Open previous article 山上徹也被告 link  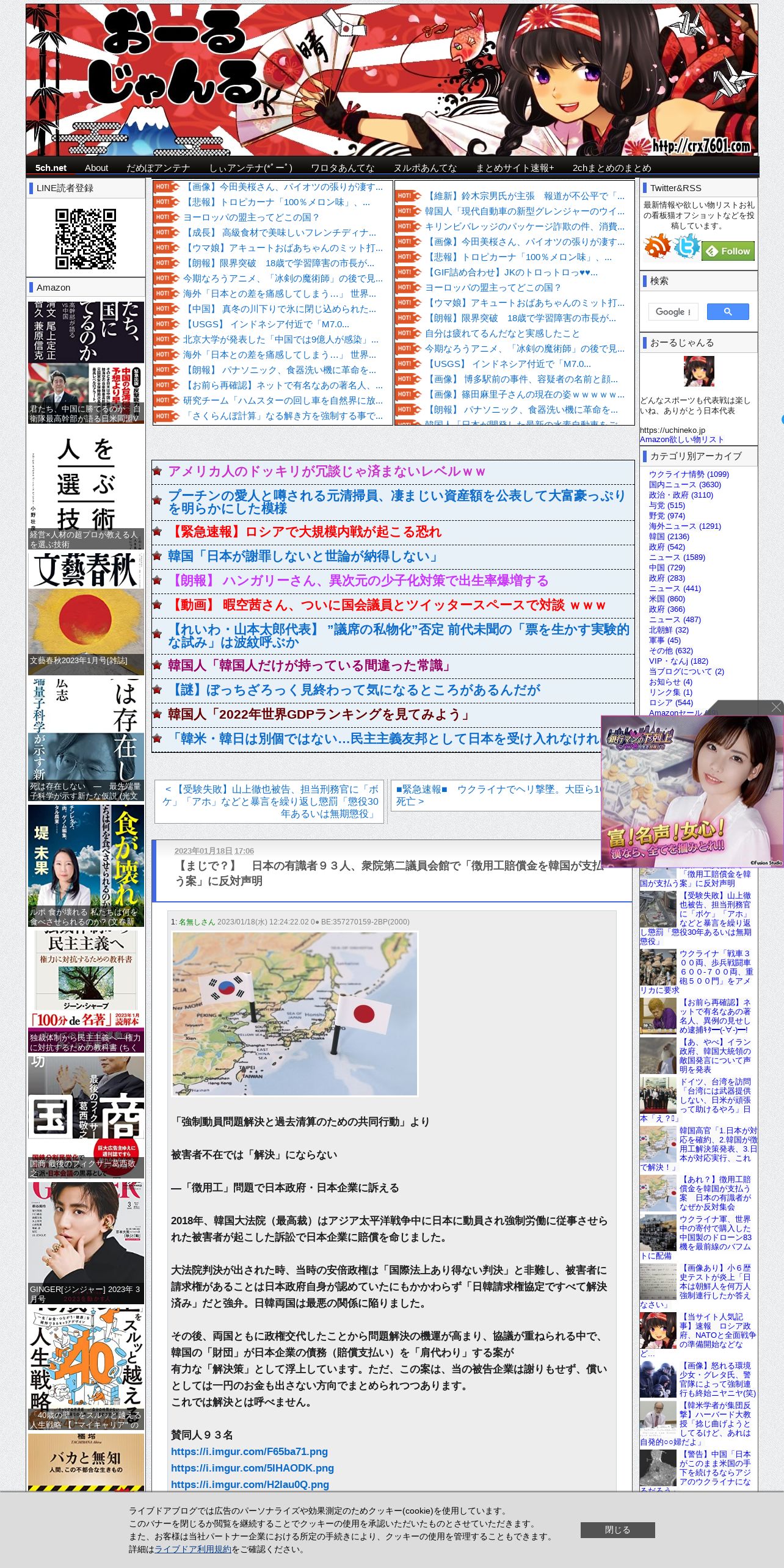269,801
